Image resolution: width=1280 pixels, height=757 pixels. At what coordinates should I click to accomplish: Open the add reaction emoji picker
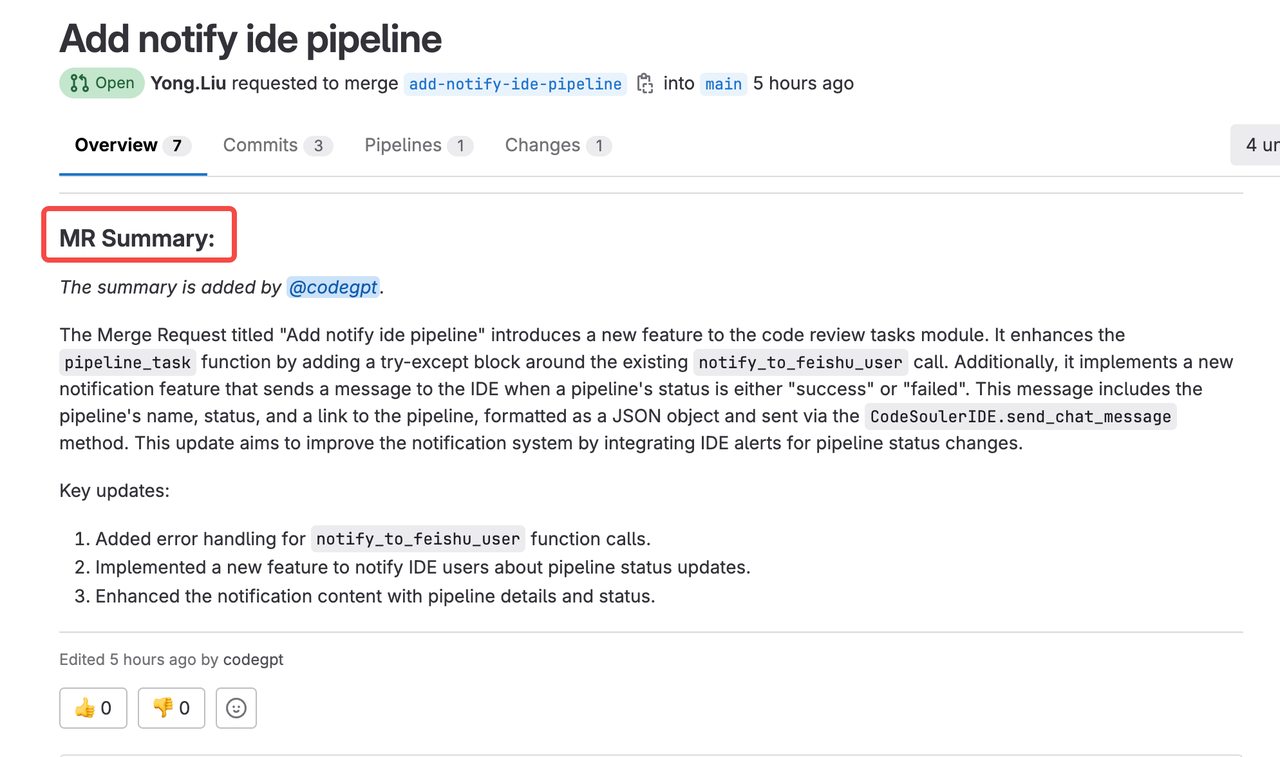(x=236, y=708)
